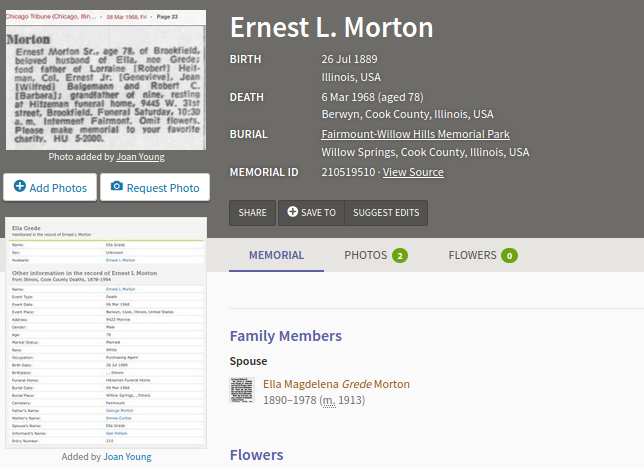Click the plus icon on Save To
This screenshot has width=644, height=468.
[292, 212]
